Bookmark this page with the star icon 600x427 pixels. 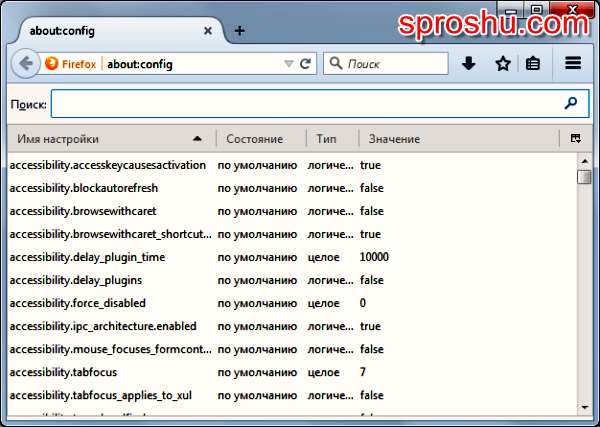coord(503,63)
